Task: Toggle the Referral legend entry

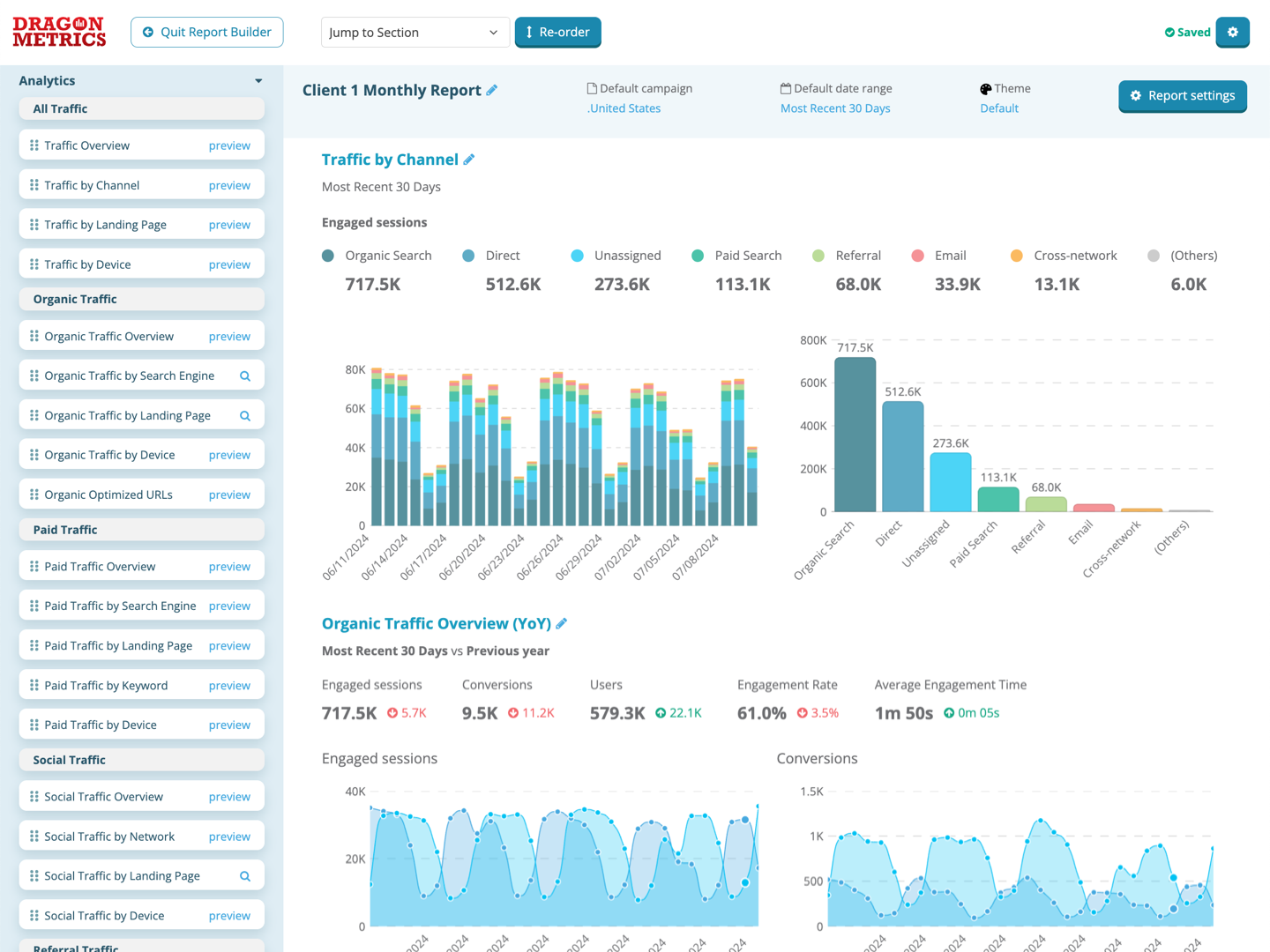Action: tap(847, 256)
